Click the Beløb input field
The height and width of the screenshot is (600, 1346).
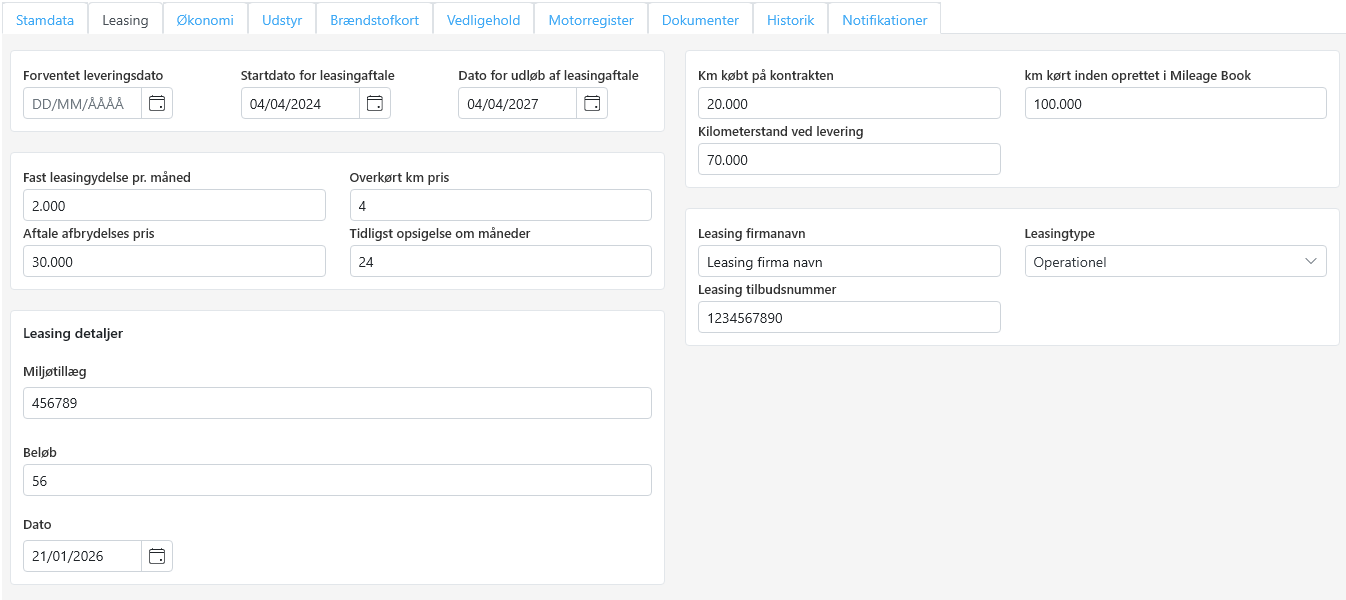(337, 480)
